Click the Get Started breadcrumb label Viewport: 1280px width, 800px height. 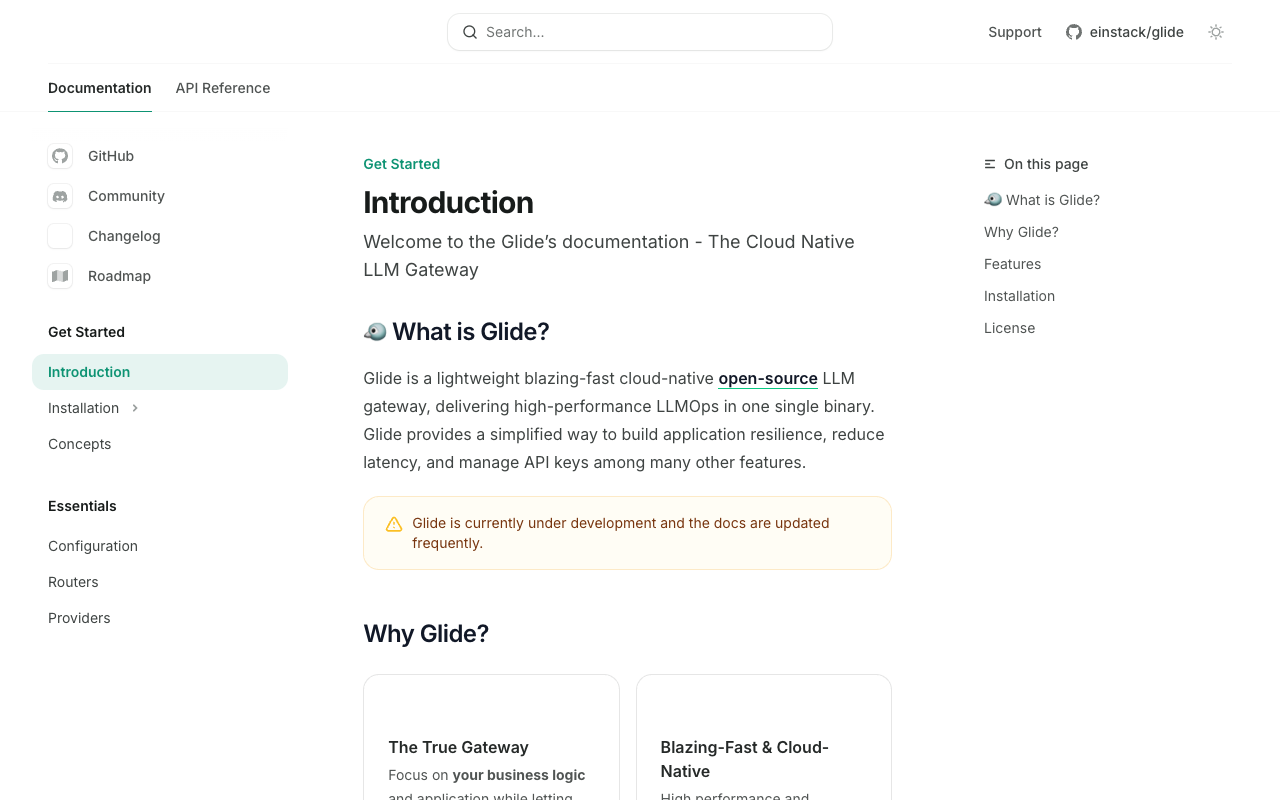click(401, 164)
